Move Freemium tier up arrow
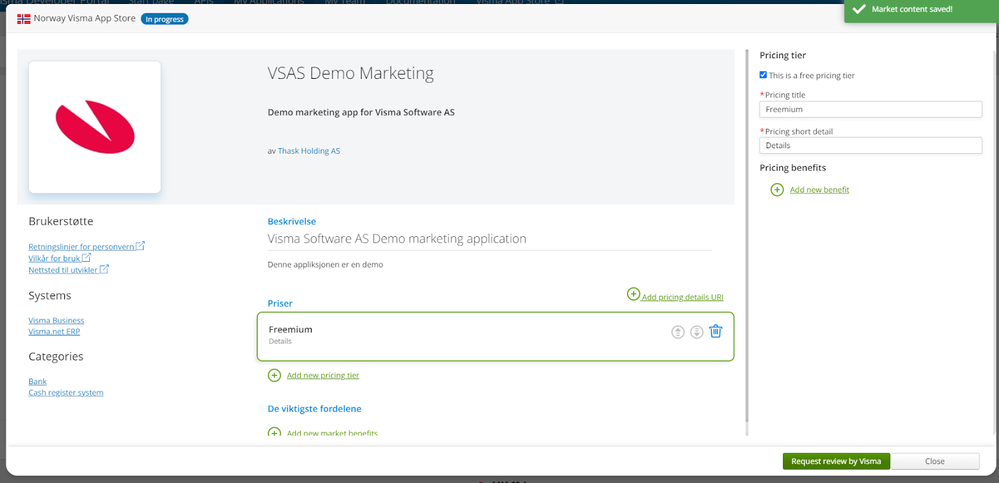Image resolution: width=999 pixels, height=483 pixels. tap(677, 332)
